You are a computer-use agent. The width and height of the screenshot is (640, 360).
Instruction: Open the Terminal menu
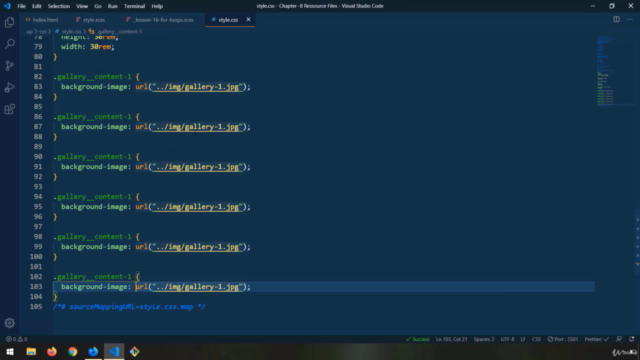pyautogui.click(x=134, y=6)
